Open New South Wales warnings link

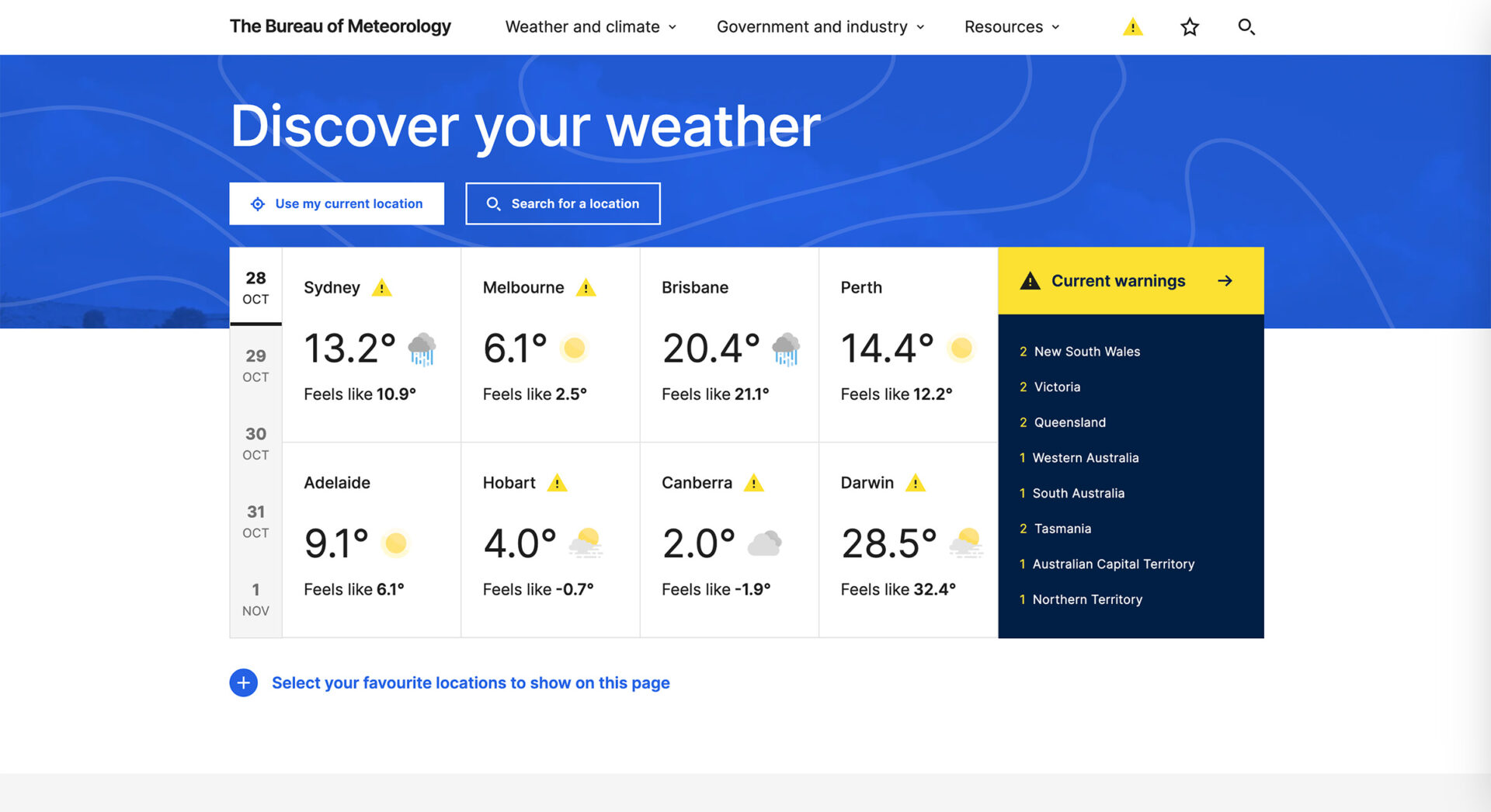pyautogui.click(x=1086, y=352)
